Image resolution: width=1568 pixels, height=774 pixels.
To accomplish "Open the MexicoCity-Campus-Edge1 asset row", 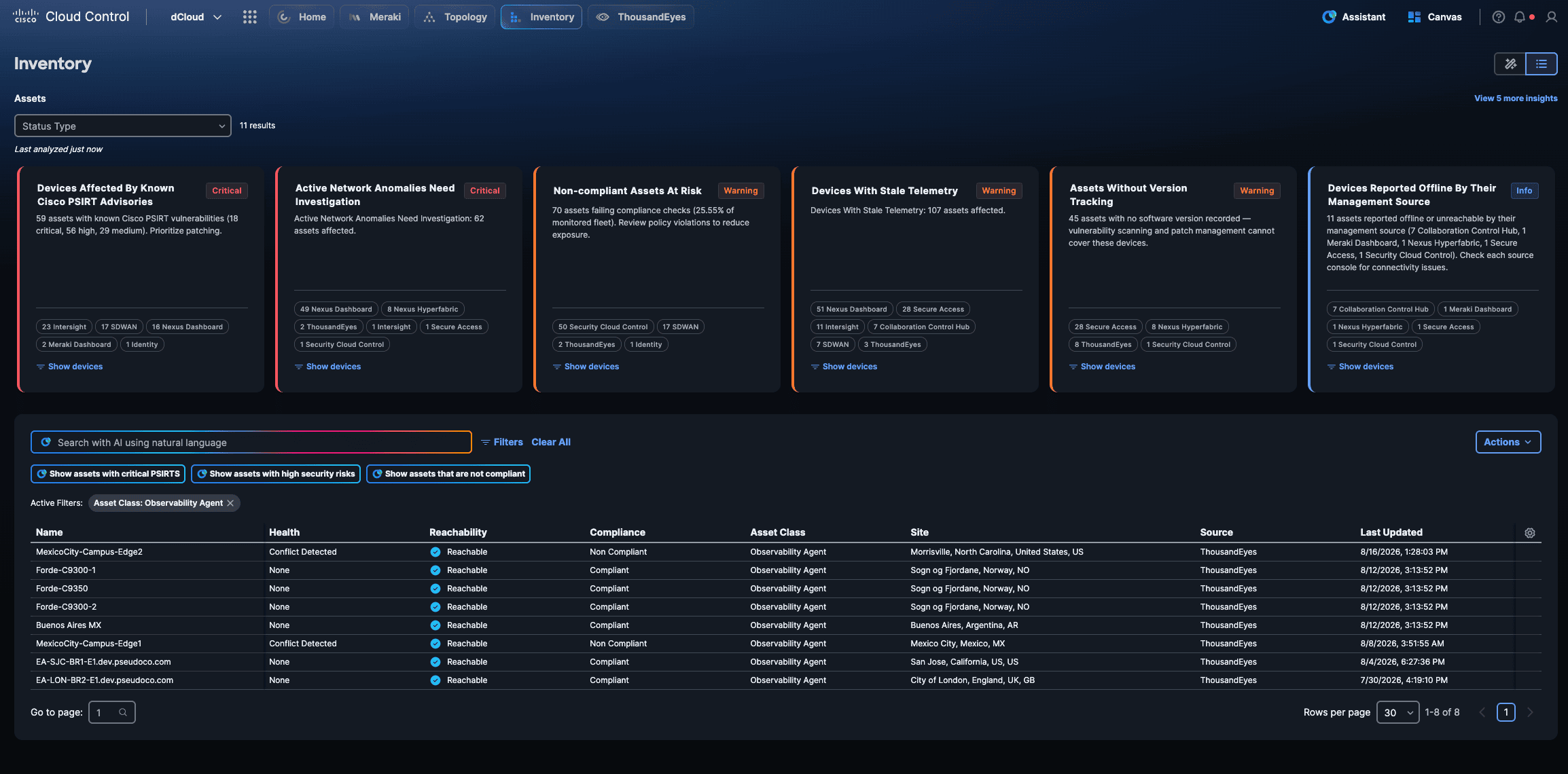I will pos(786,644).
